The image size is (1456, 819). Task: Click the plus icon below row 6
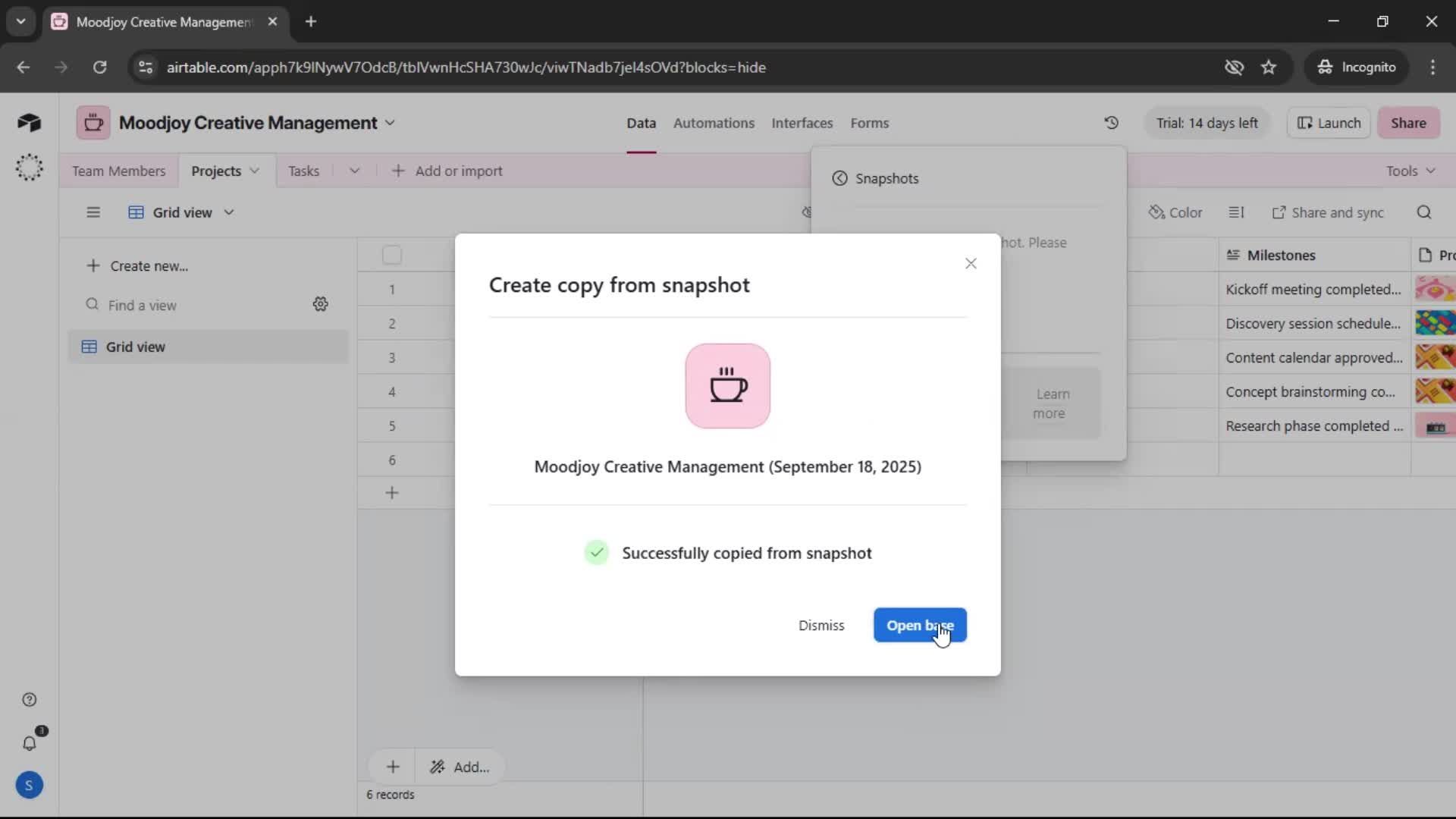click(x=392, y=493)
